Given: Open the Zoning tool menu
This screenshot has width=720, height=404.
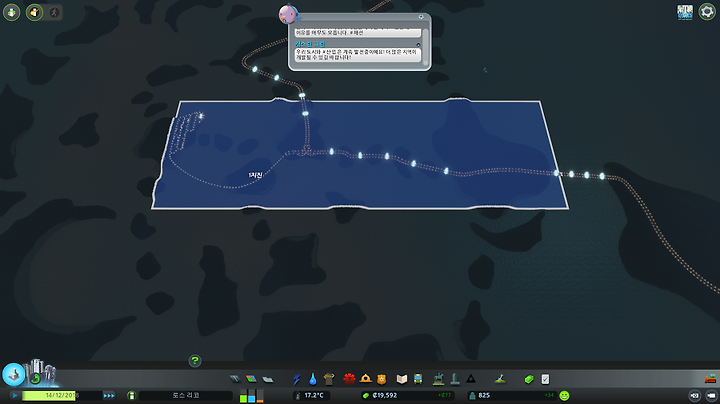Looking at the screenshot, I should click(251, 379).
